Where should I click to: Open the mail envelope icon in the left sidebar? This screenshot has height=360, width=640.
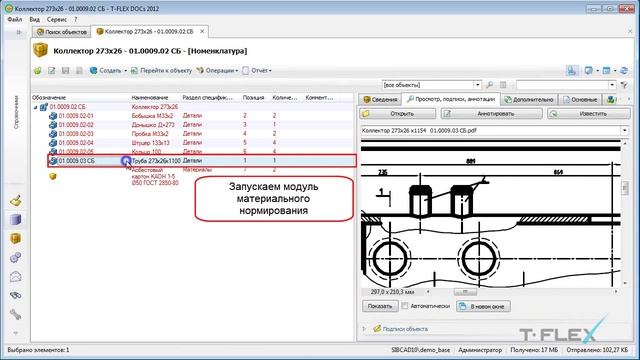coord(16,277)
